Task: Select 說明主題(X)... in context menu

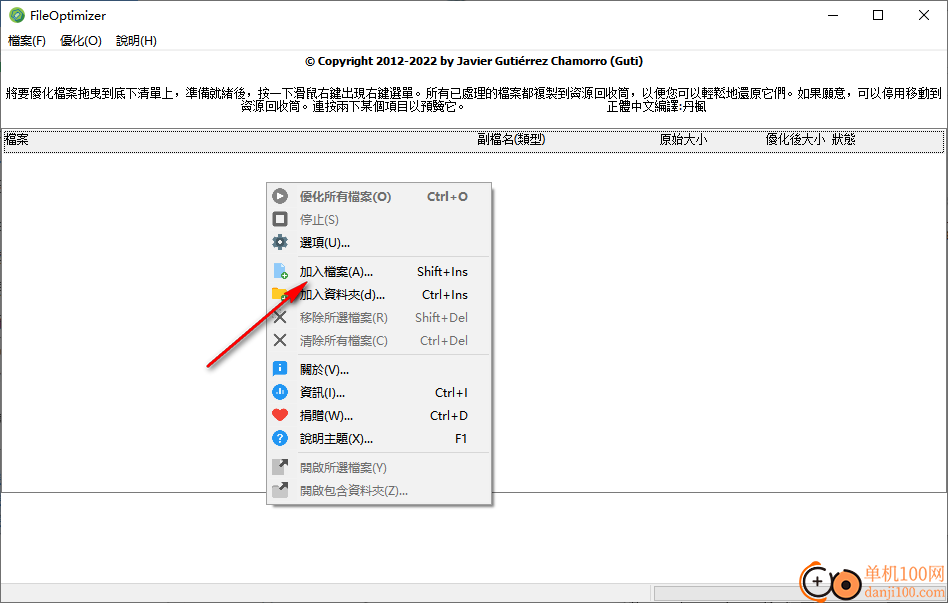Action: [379, 438]
